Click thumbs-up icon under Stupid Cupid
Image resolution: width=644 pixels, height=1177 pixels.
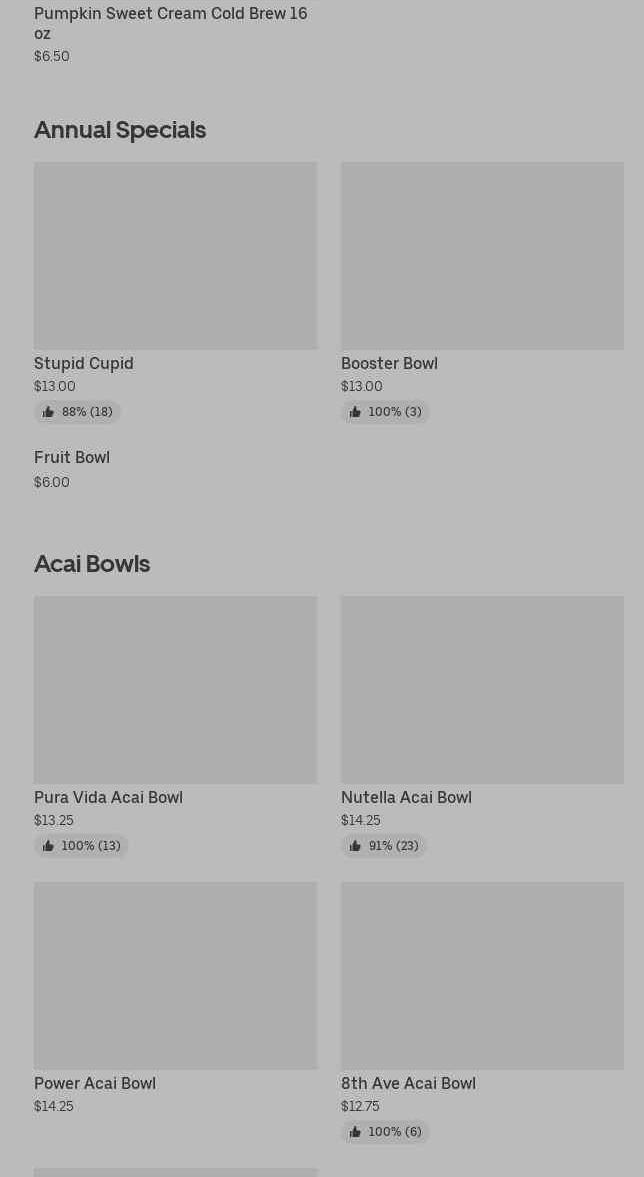(x=48, y=412)
